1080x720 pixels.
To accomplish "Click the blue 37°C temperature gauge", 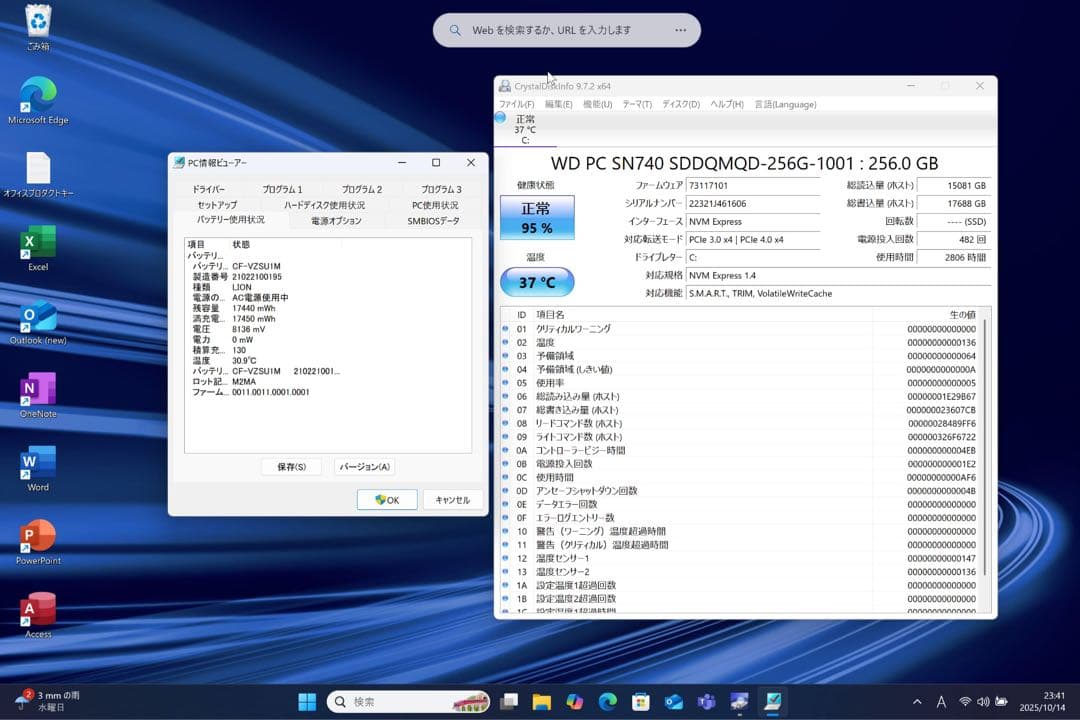I will click(x=537, y=282).
